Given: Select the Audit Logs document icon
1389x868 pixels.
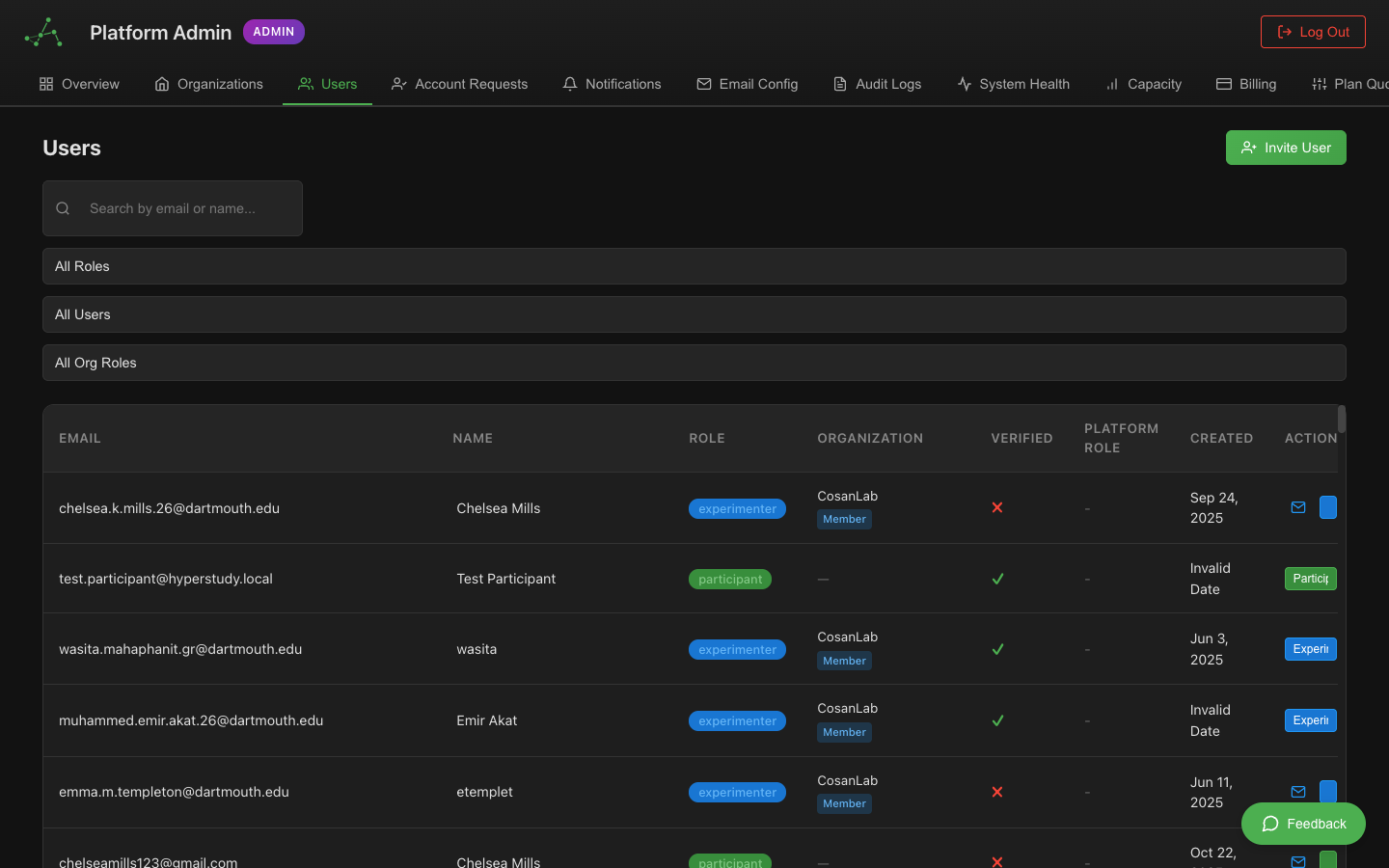Looking at the screenshot, I should [840, 84].
